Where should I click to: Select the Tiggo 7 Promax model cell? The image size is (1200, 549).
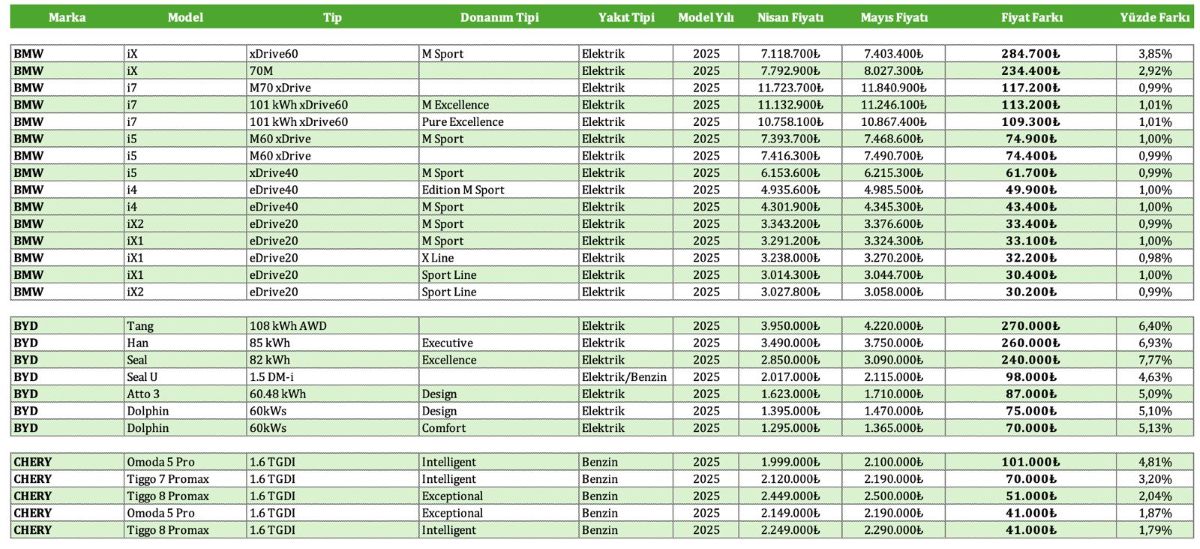[185, 479]
